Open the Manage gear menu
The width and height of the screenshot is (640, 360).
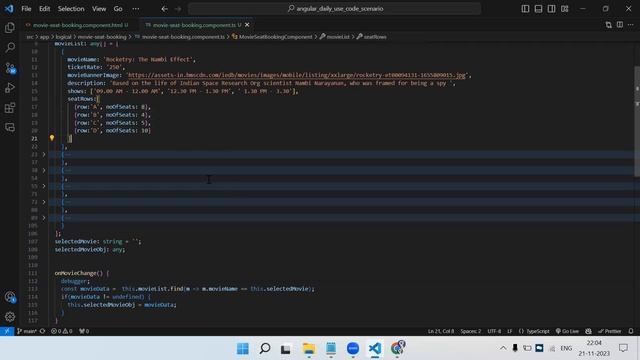coord(10,316)
